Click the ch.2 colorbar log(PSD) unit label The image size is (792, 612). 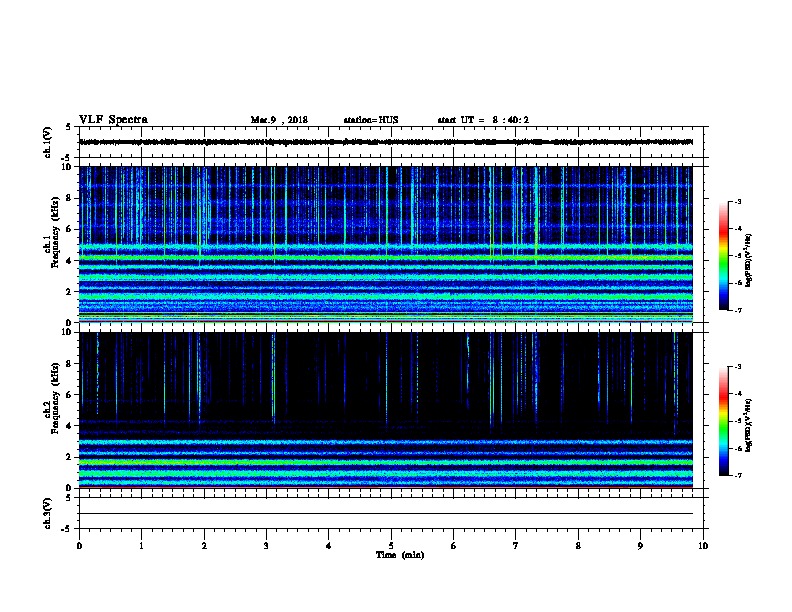click(x=749, y=426)
